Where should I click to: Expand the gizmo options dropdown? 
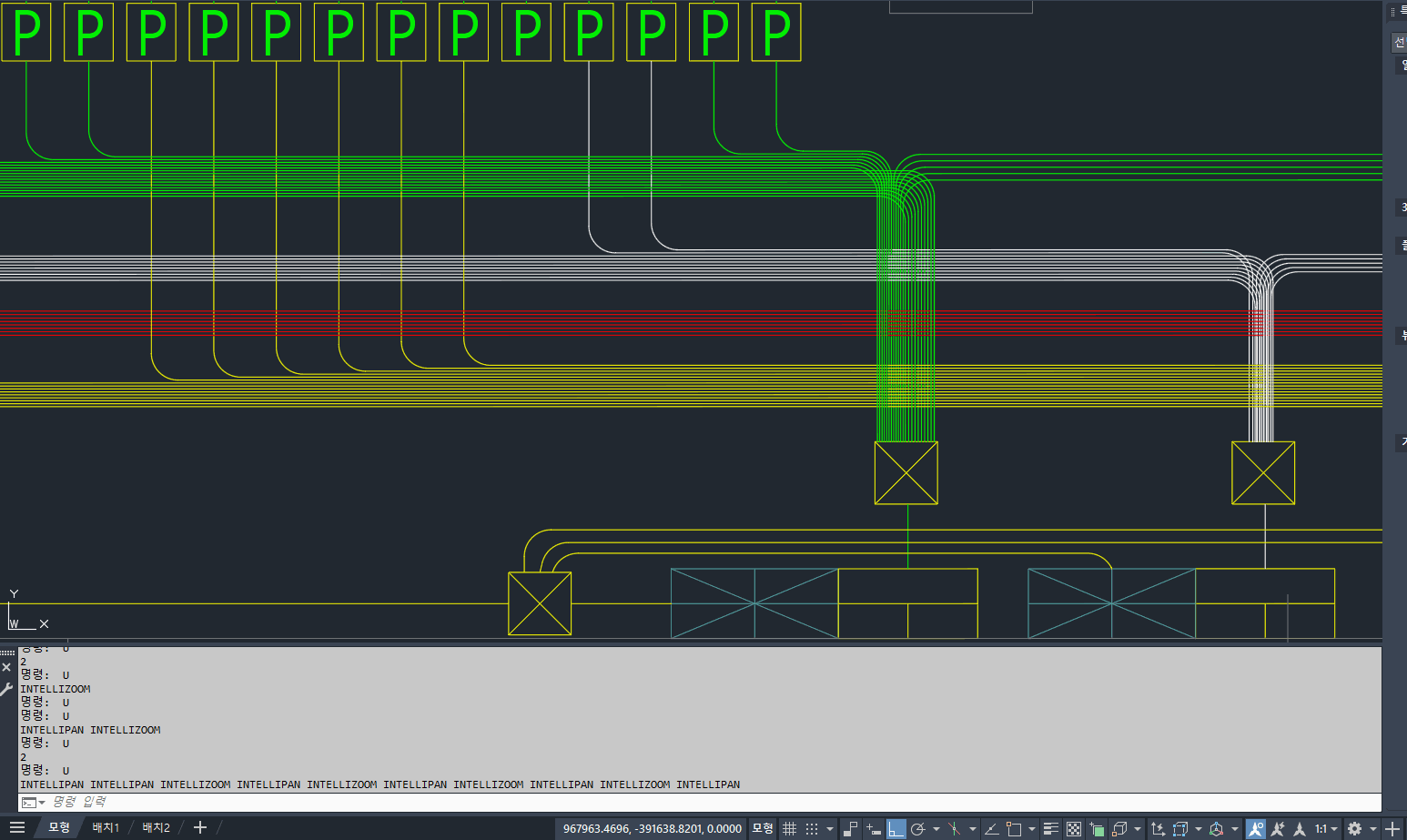click(1234, 828)
